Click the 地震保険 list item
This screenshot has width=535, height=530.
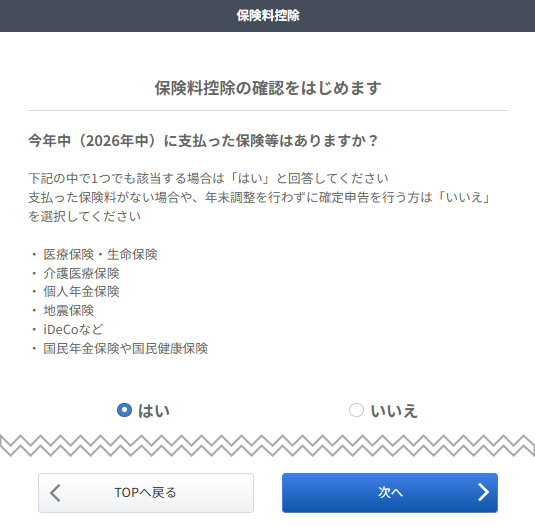pyautogui.click(x=69, y=310)
